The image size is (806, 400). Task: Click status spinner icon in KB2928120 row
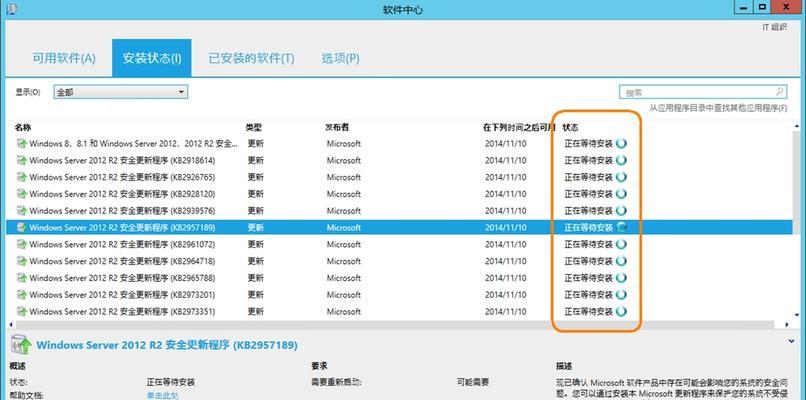tap(621, 194)
